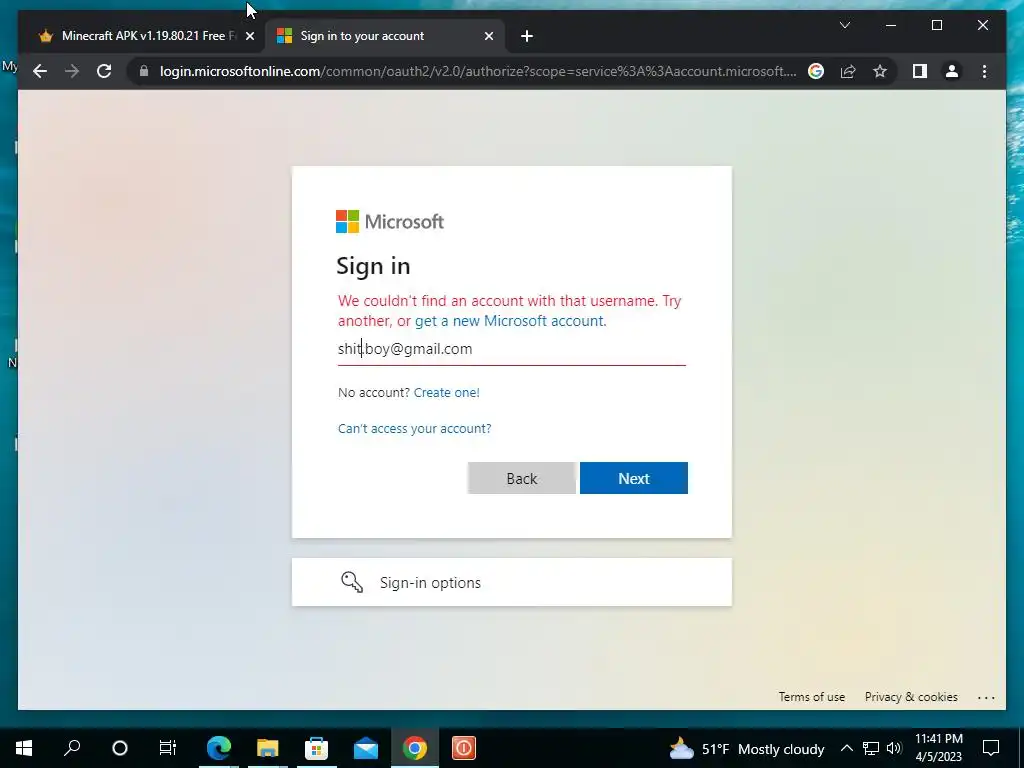Screen dimensions: 1024x768
Task: Share this page using the share icon
Action: coord(848,71)
